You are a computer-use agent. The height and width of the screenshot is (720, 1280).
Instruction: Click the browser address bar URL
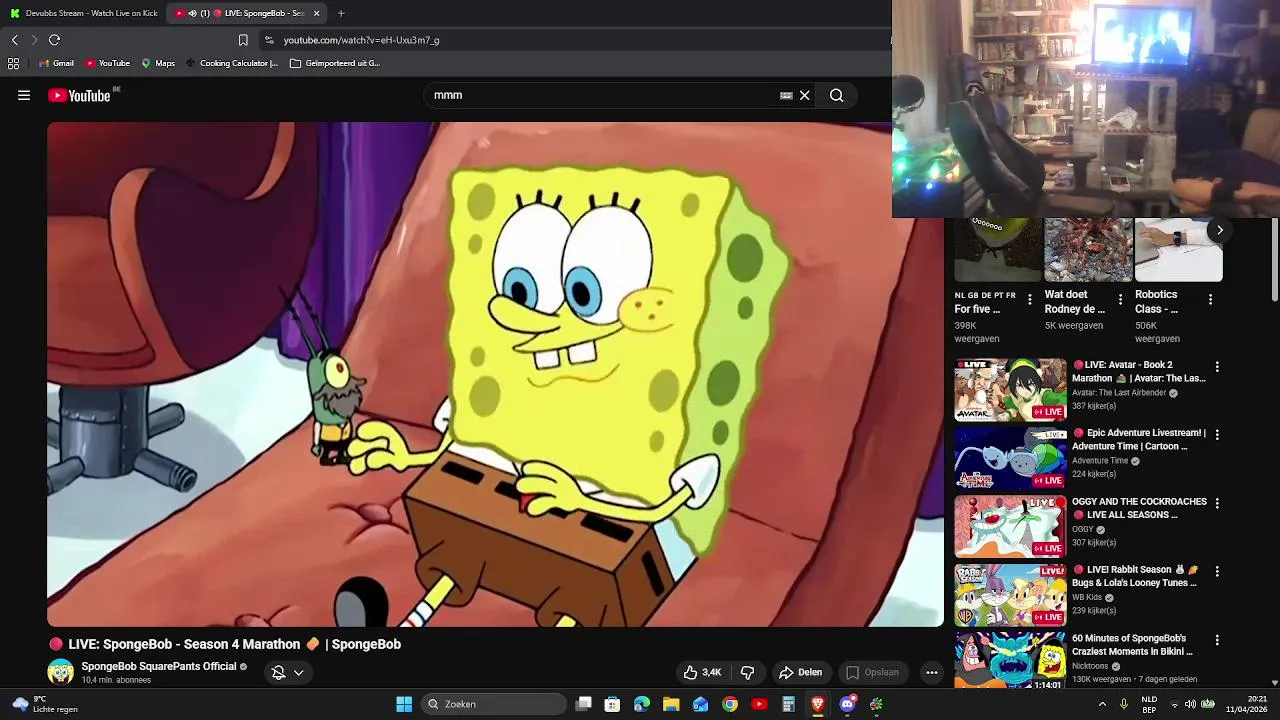361,40
